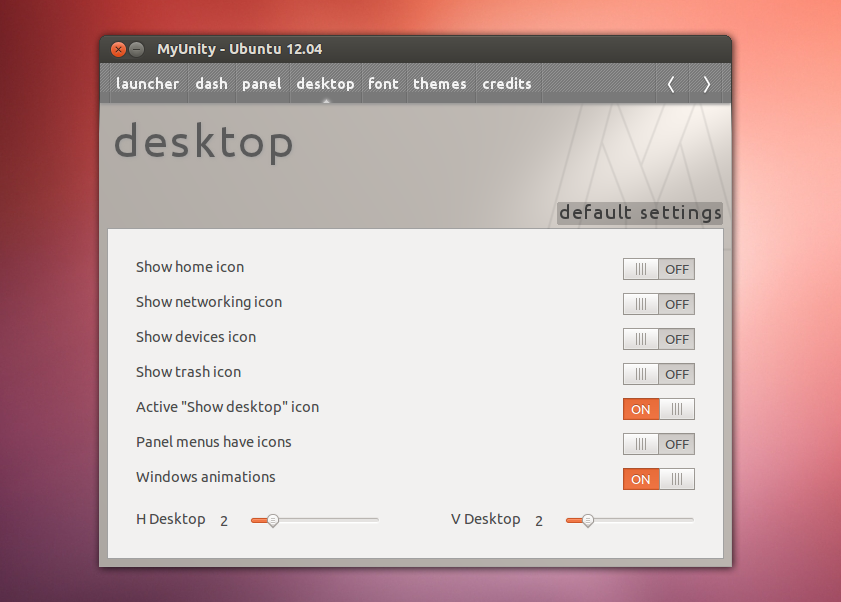Click the H Desktop slider handle
The image size is (841, 602).
pos(273,520)
